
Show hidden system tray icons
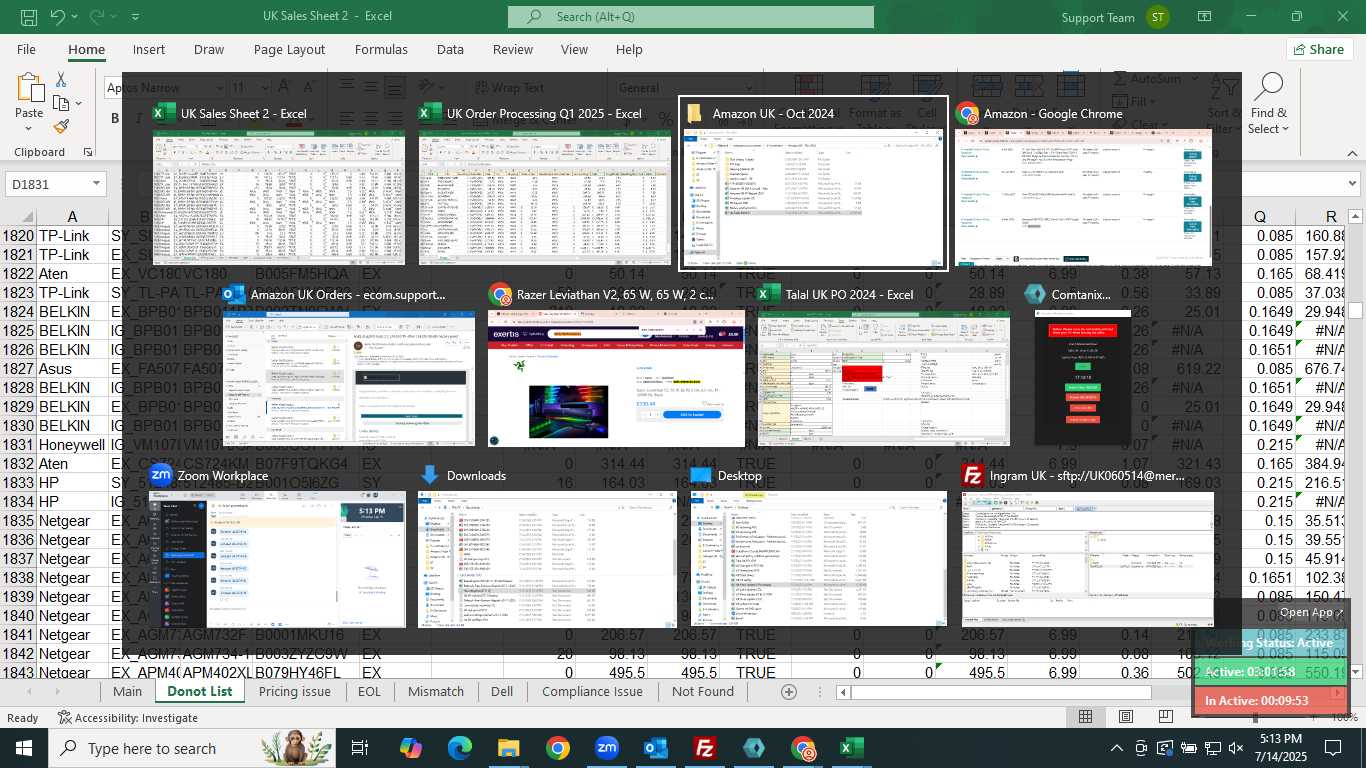1117,748
